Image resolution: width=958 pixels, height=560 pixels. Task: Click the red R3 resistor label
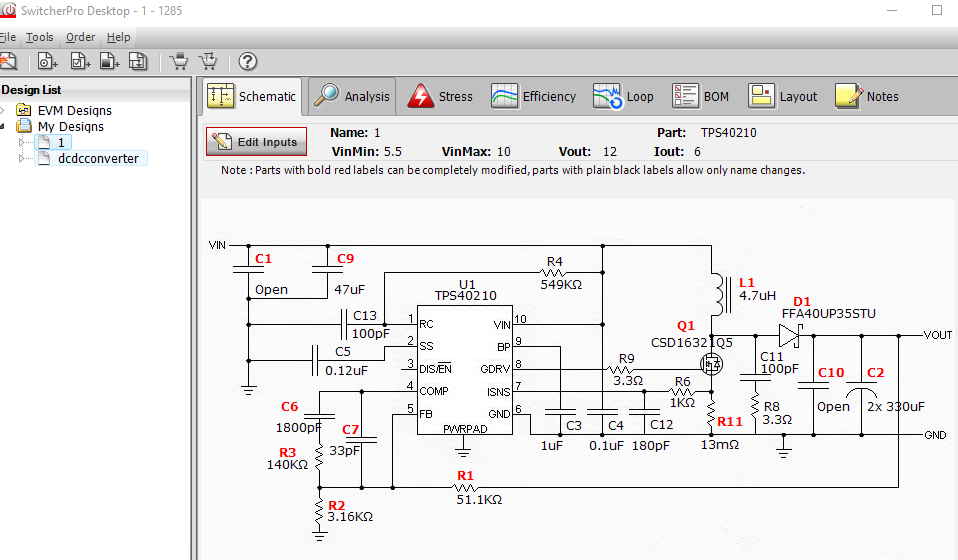pos(287,452)
